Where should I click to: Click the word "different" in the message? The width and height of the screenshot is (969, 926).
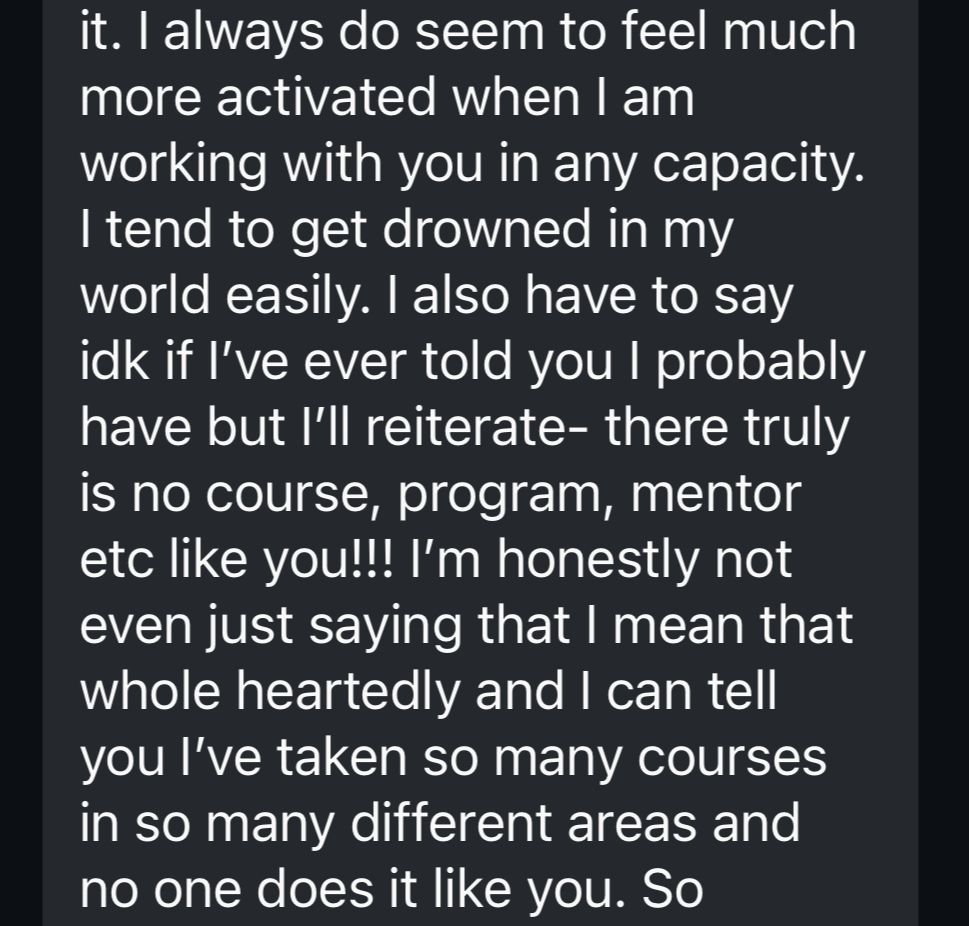click(x=451, y=822)
